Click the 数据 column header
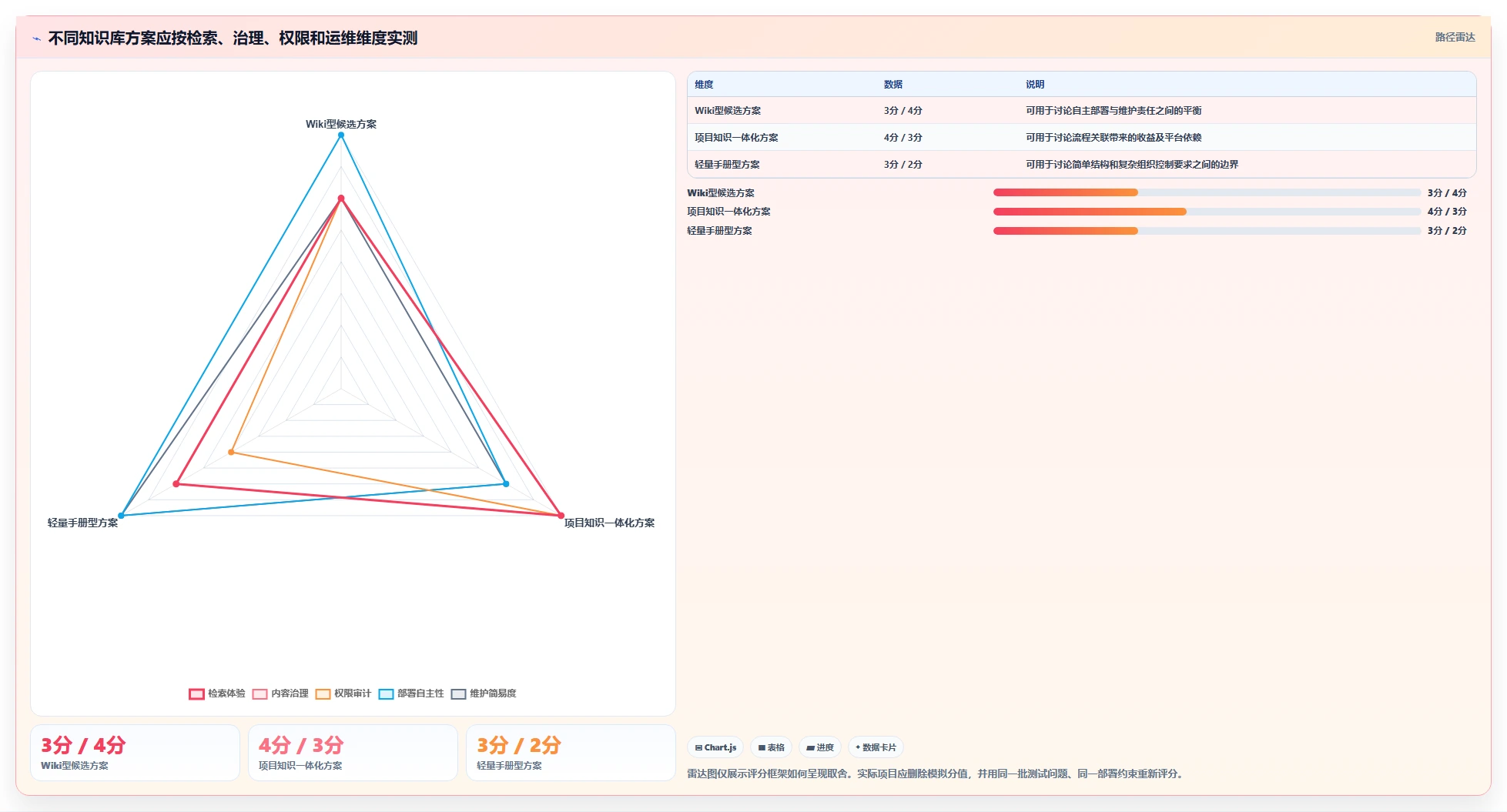Screen dimensions: 1507x812 pos(893,85)
